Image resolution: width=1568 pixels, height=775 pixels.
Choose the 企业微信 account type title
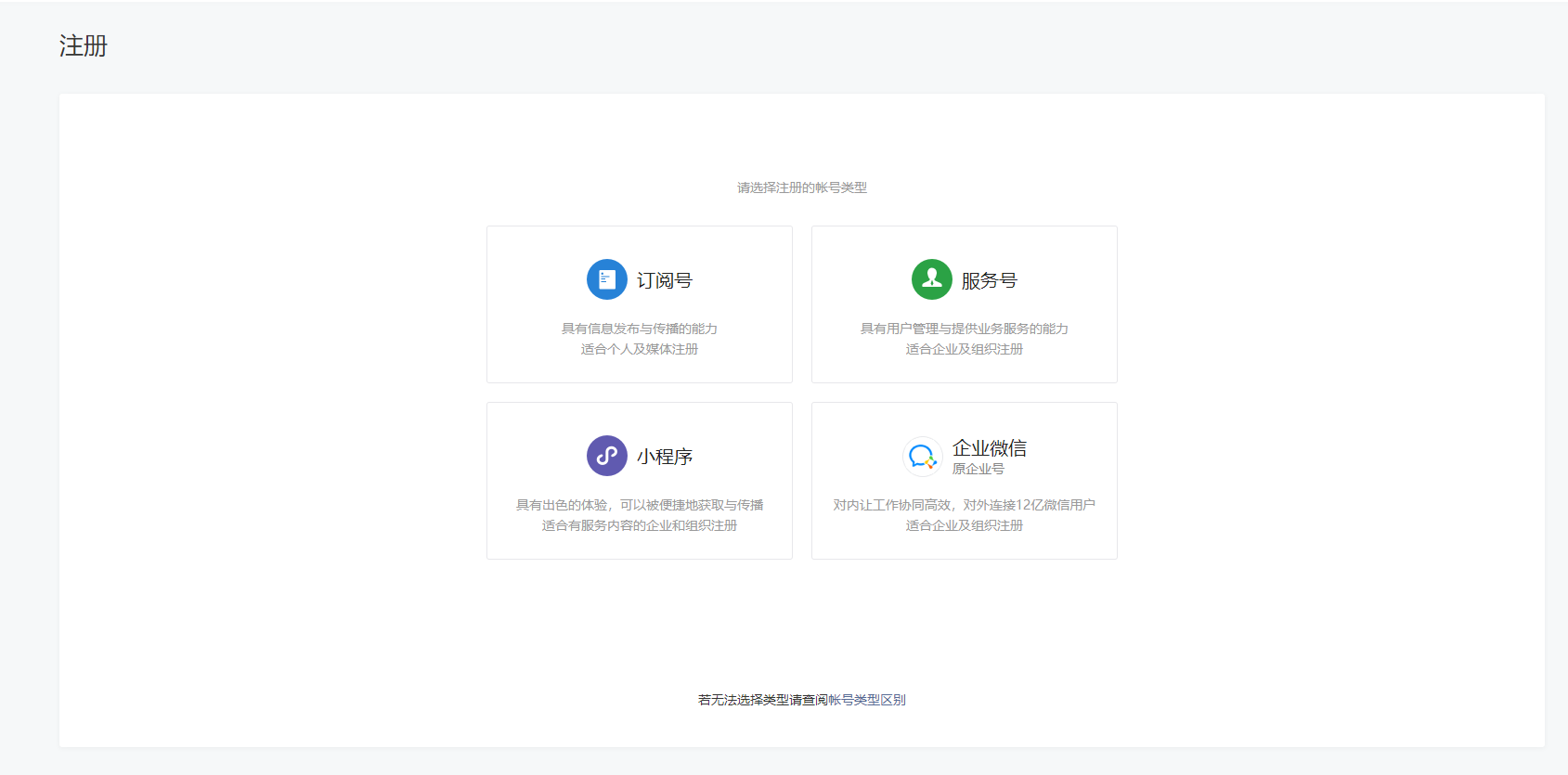[x=990, y=448]
